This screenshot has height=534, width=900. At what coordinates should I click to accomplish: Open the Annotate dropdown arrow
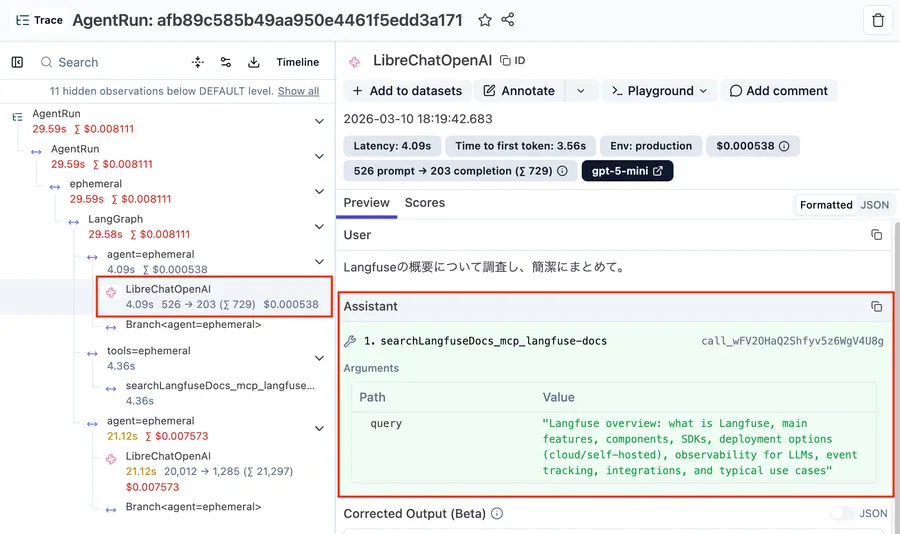[580, 91]
